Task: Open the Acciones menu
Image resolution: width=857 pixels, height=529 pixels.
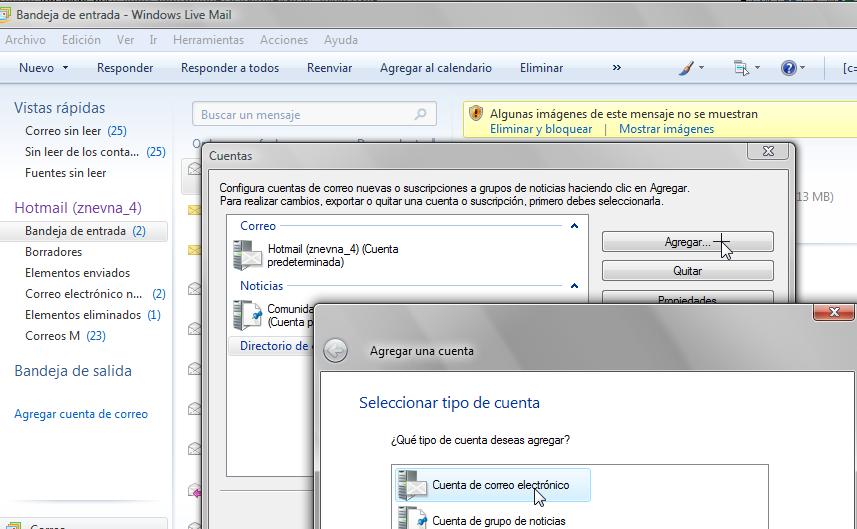Action: pos(284,40)
